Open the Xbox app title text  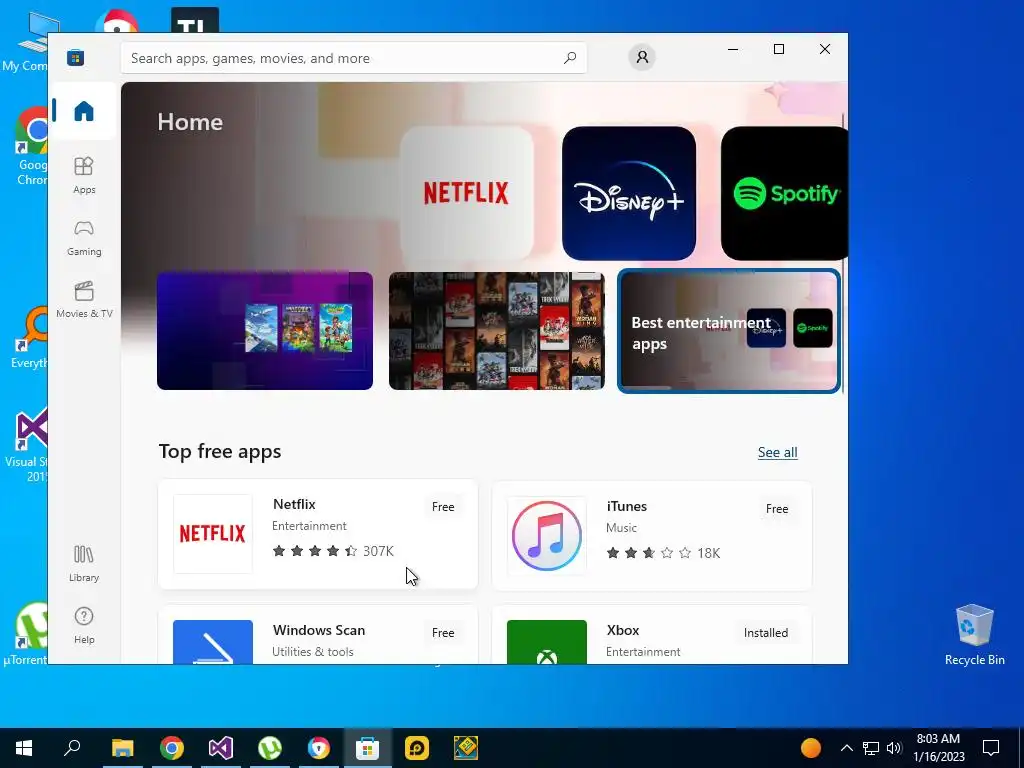coord(623,630)
